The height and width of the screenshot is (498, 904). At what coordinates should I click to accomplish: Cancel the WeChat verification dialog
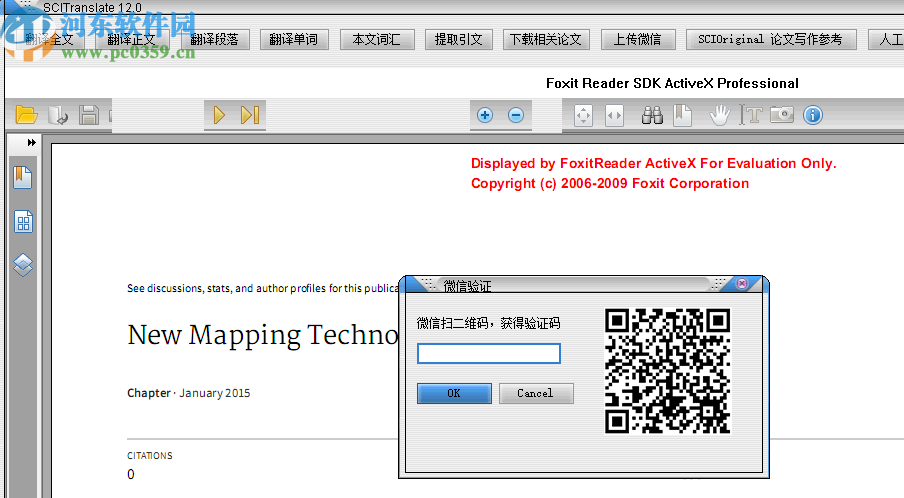(536, 393)
